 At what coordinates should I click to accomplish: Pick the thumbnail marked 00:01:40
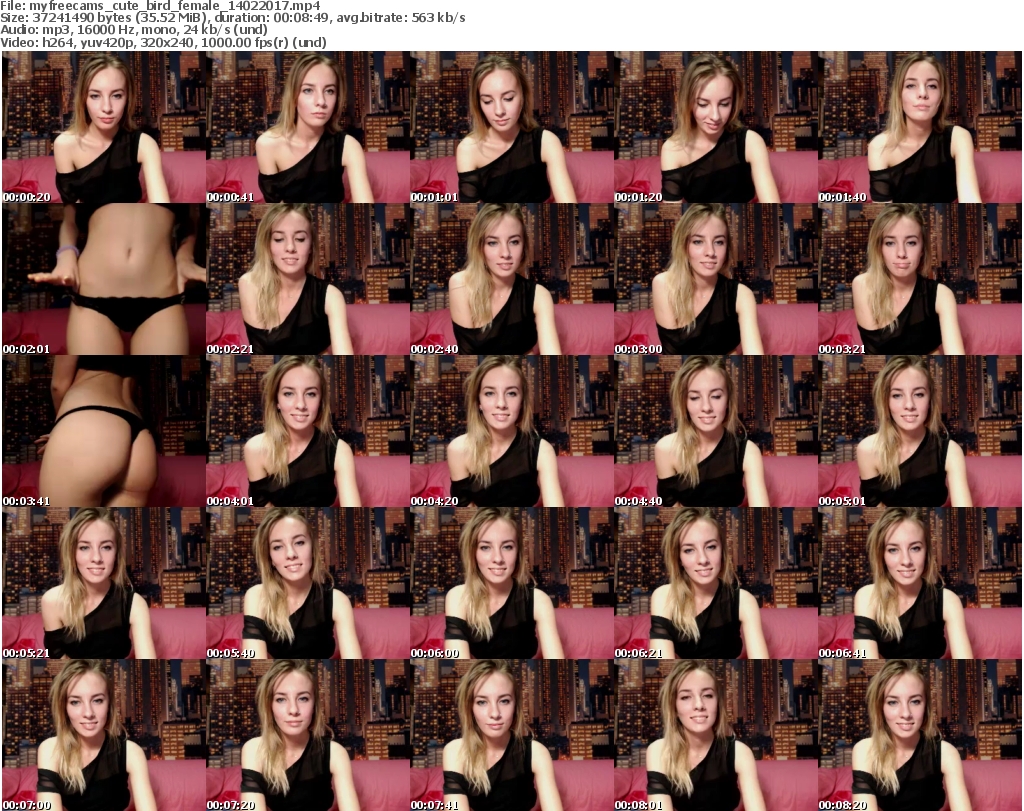point(920,127)
